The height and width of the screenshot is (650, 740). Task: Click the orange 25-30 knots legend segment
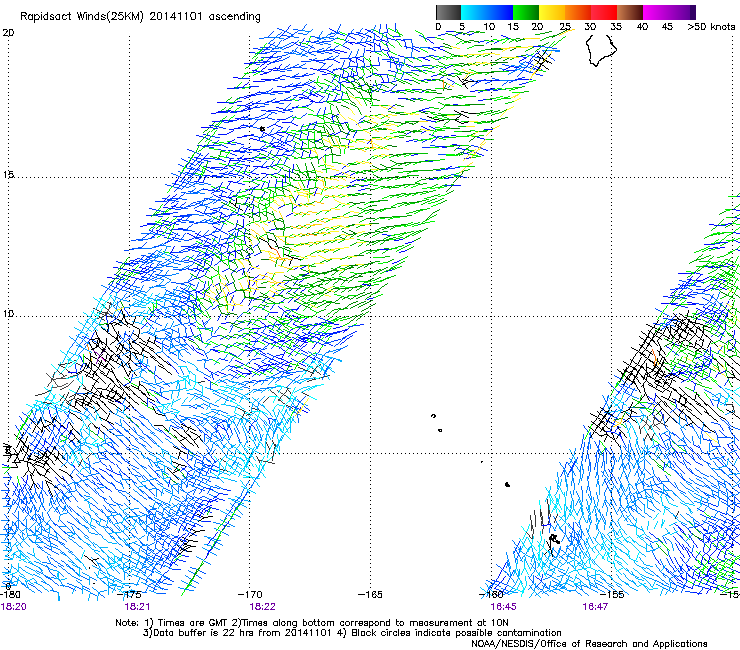coord(578,12)
